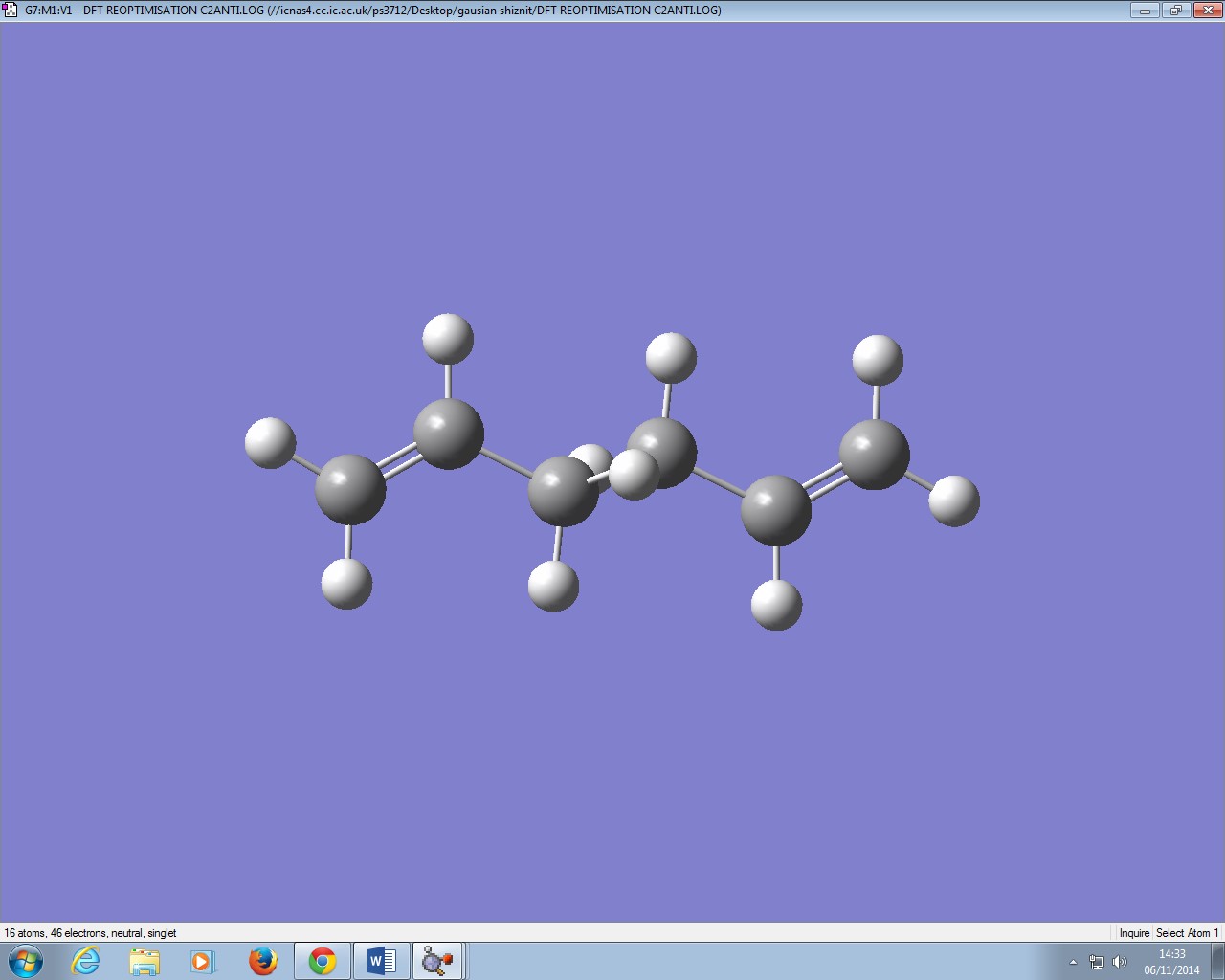Image resolution: width=1225 pixels, height=980 pixels.
Task: Click '16 atoms, 46 electrons, neutral, singlet' status
Action: 90,933
